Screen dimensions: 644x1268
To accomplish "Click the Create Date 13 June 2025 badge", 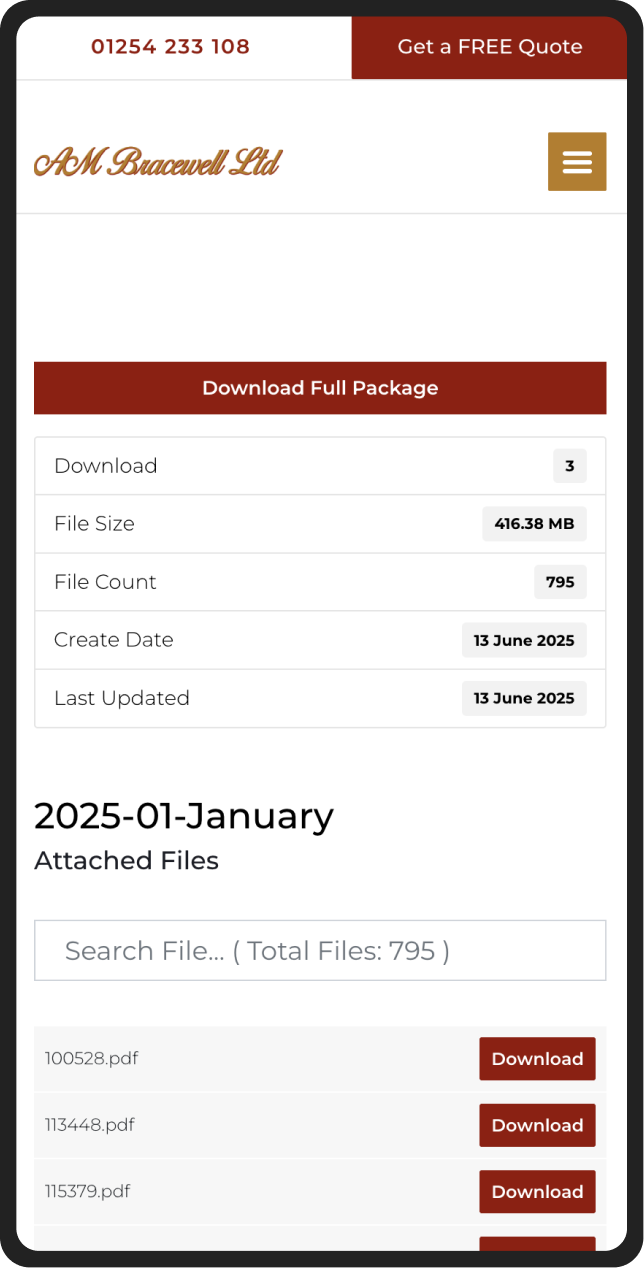I will click(x=524, y=640).
